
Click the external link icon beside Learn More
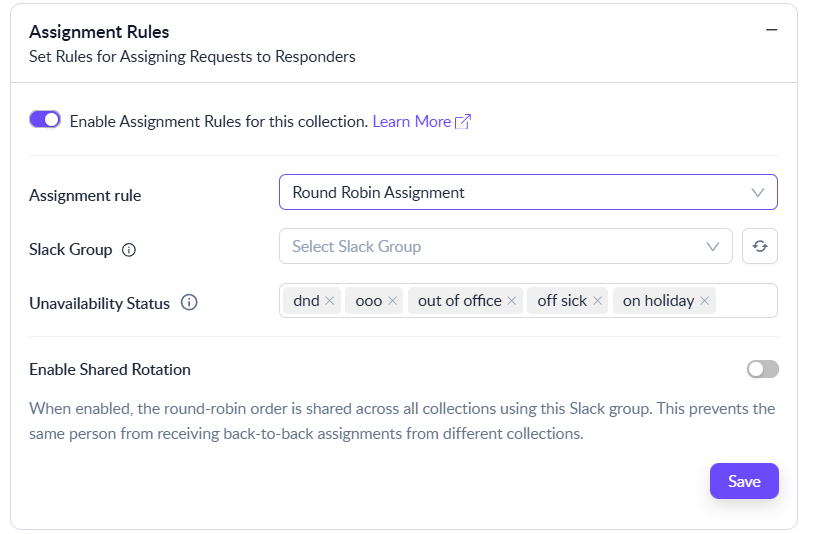coord(463,121)
